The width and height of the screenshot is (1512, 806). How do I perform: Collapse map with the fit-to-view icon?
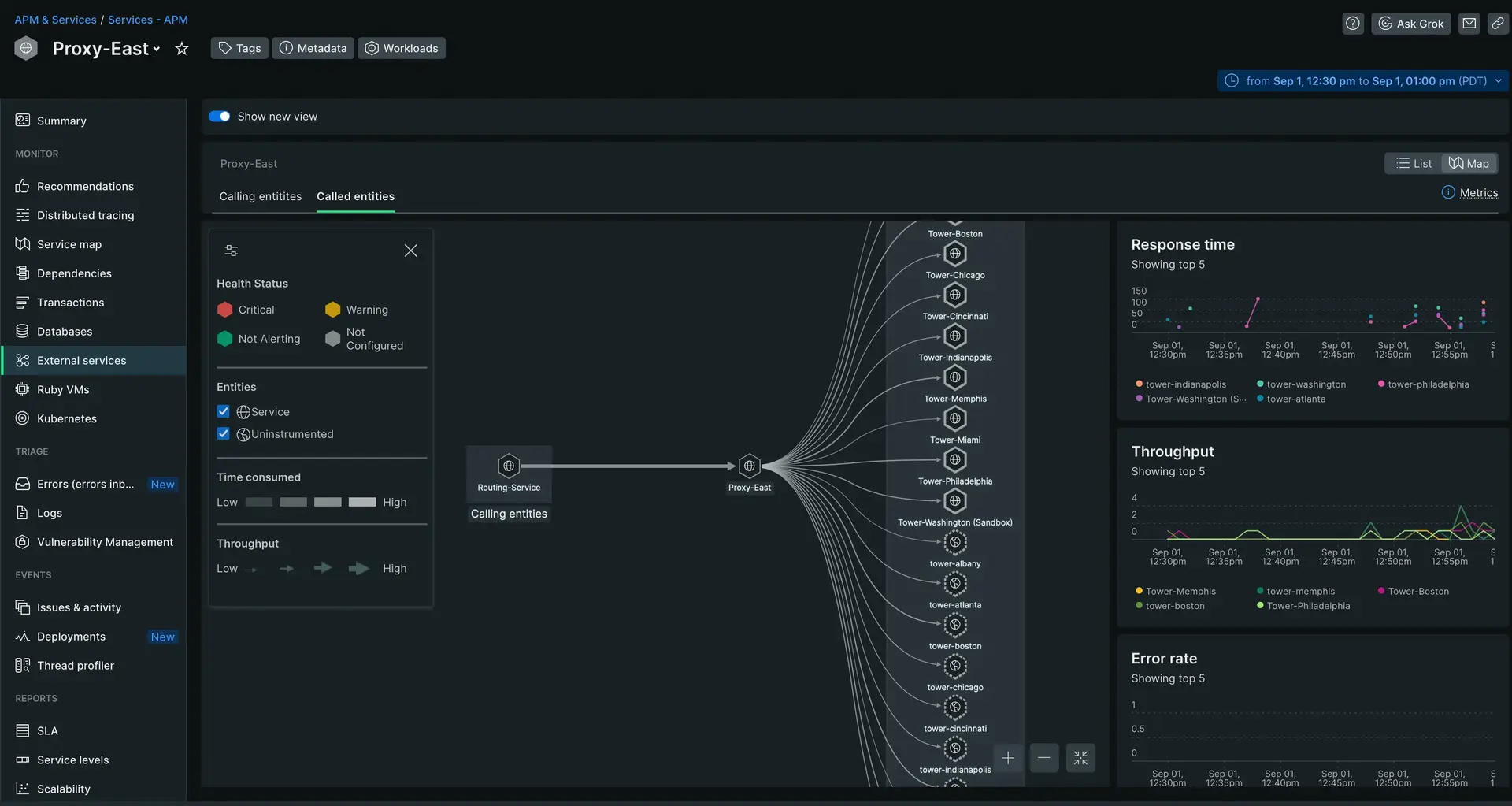[x=1080, y=758]
